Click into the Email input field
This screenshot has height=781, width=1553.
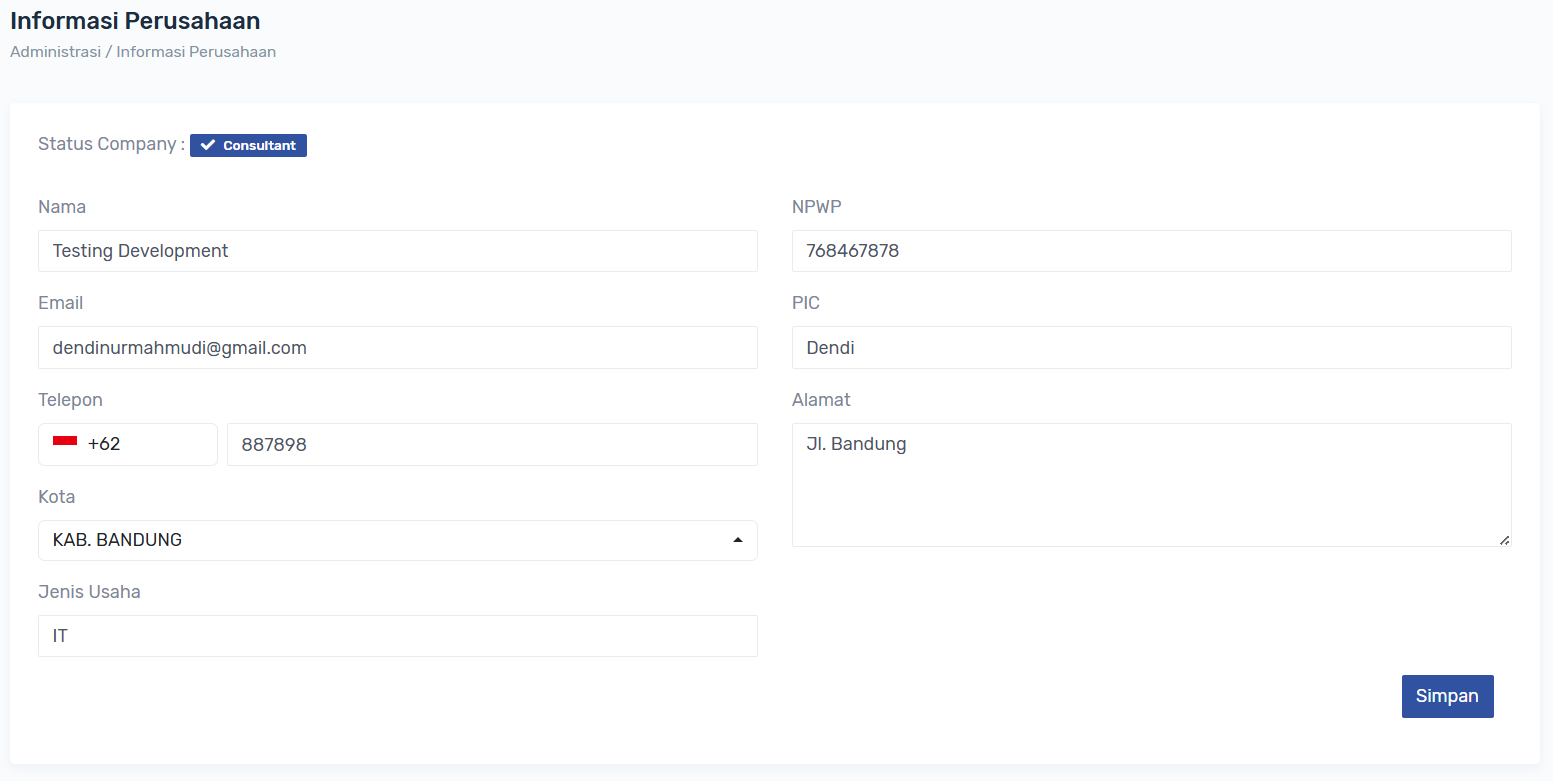(x=397, y=348)
